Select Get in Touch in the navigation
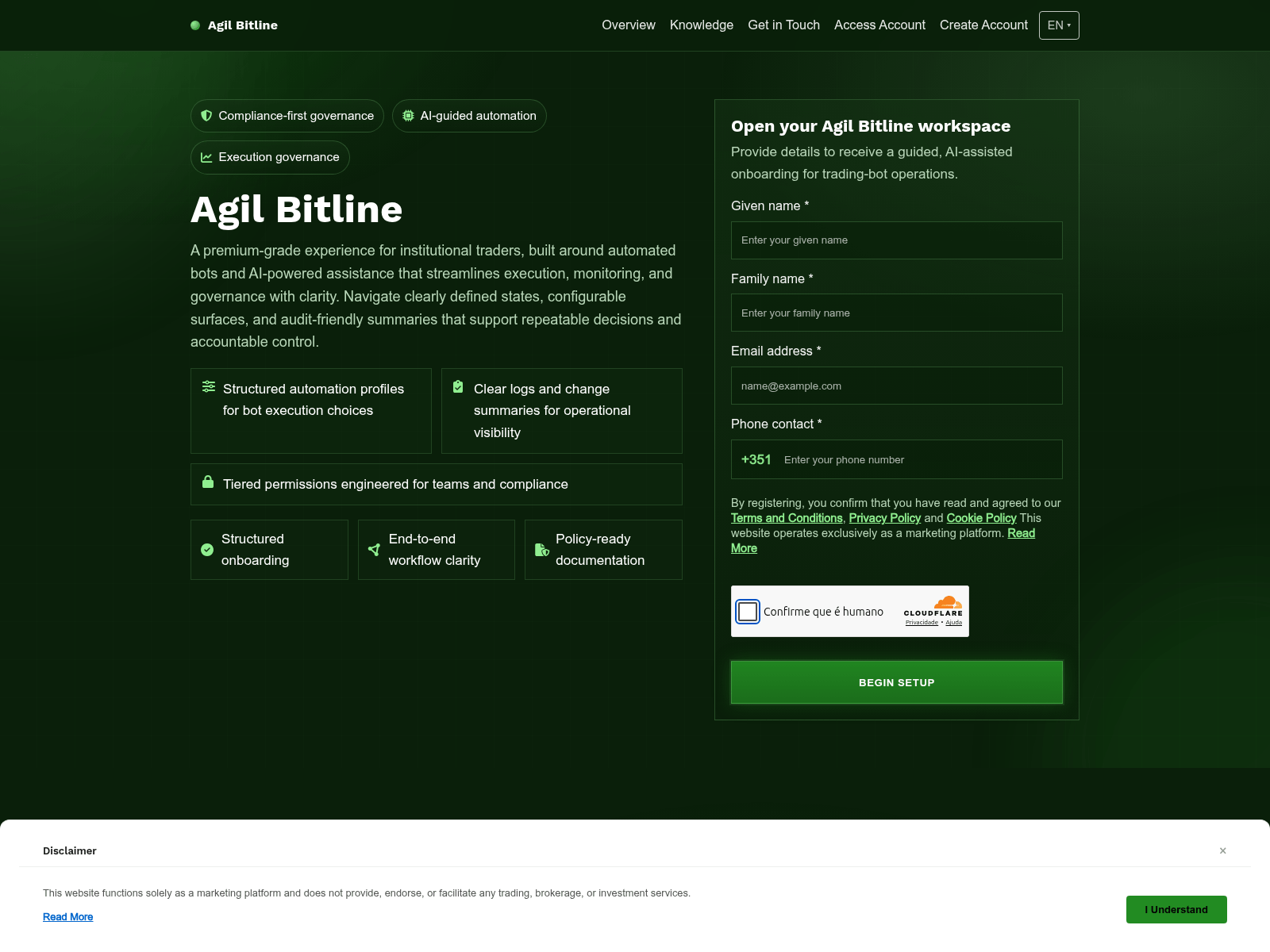The width and height of the screenshot is (1270, 952). click(783, 25)
